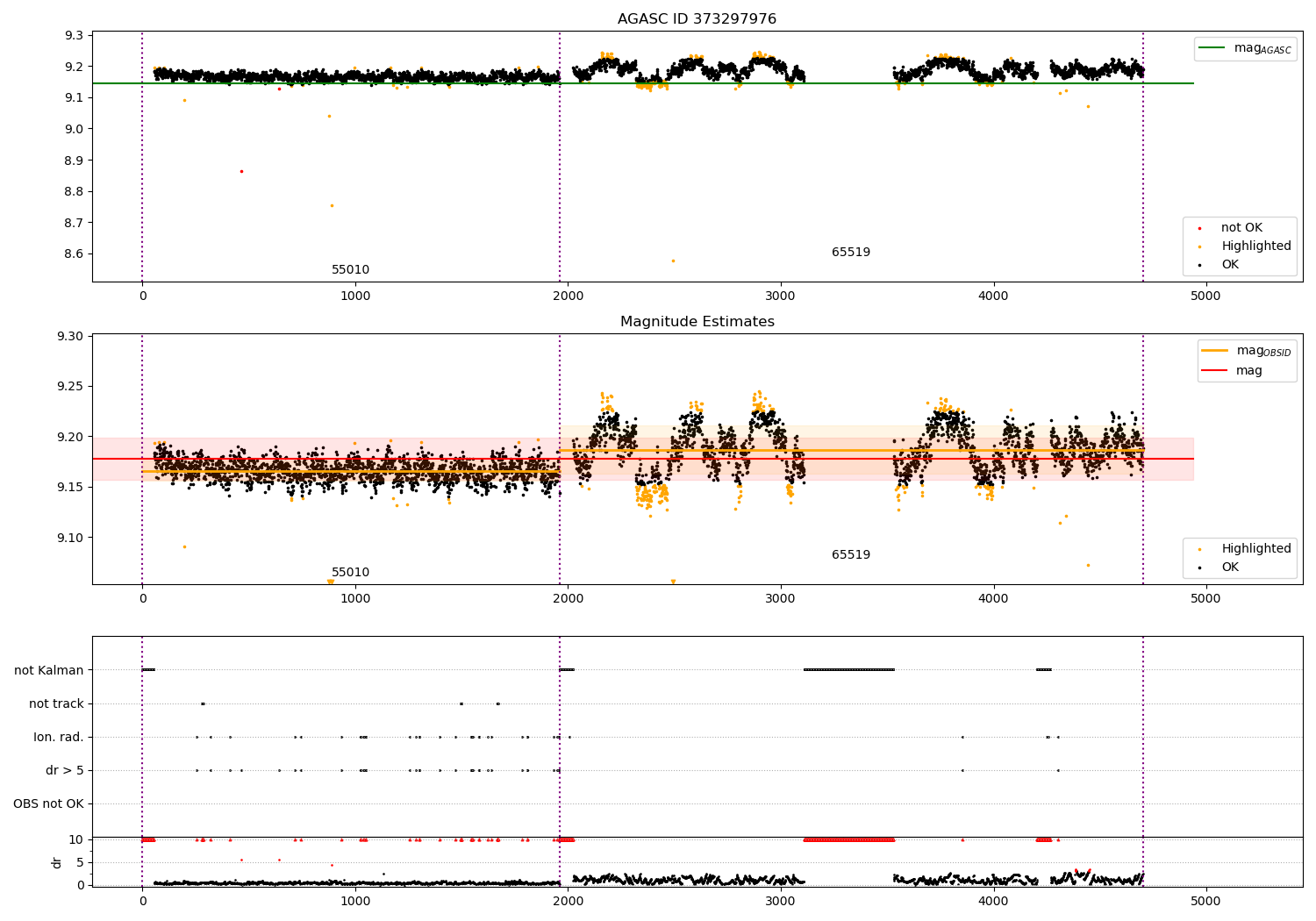Click the '5000' x-axis tick under top panel
The height and width of the screenshot is (921, 1316).
pyautogui.click(x=1206, y=296)
